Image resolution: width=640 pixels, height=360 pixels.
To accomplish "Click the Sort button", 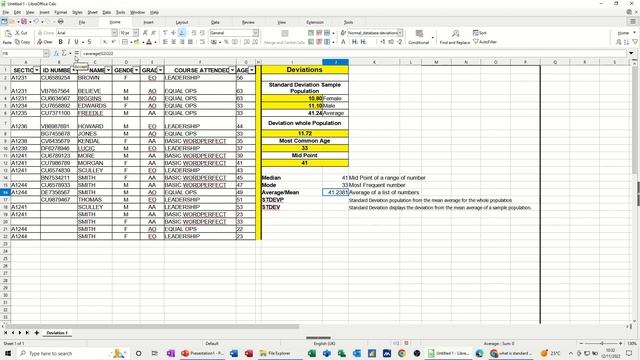I will [480, 33].
